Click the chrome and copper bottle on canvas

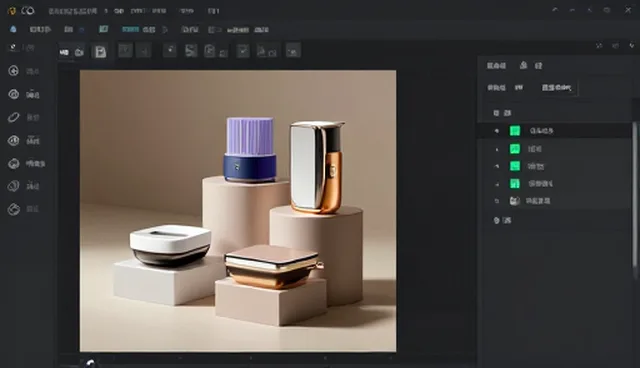pos(316,167)
